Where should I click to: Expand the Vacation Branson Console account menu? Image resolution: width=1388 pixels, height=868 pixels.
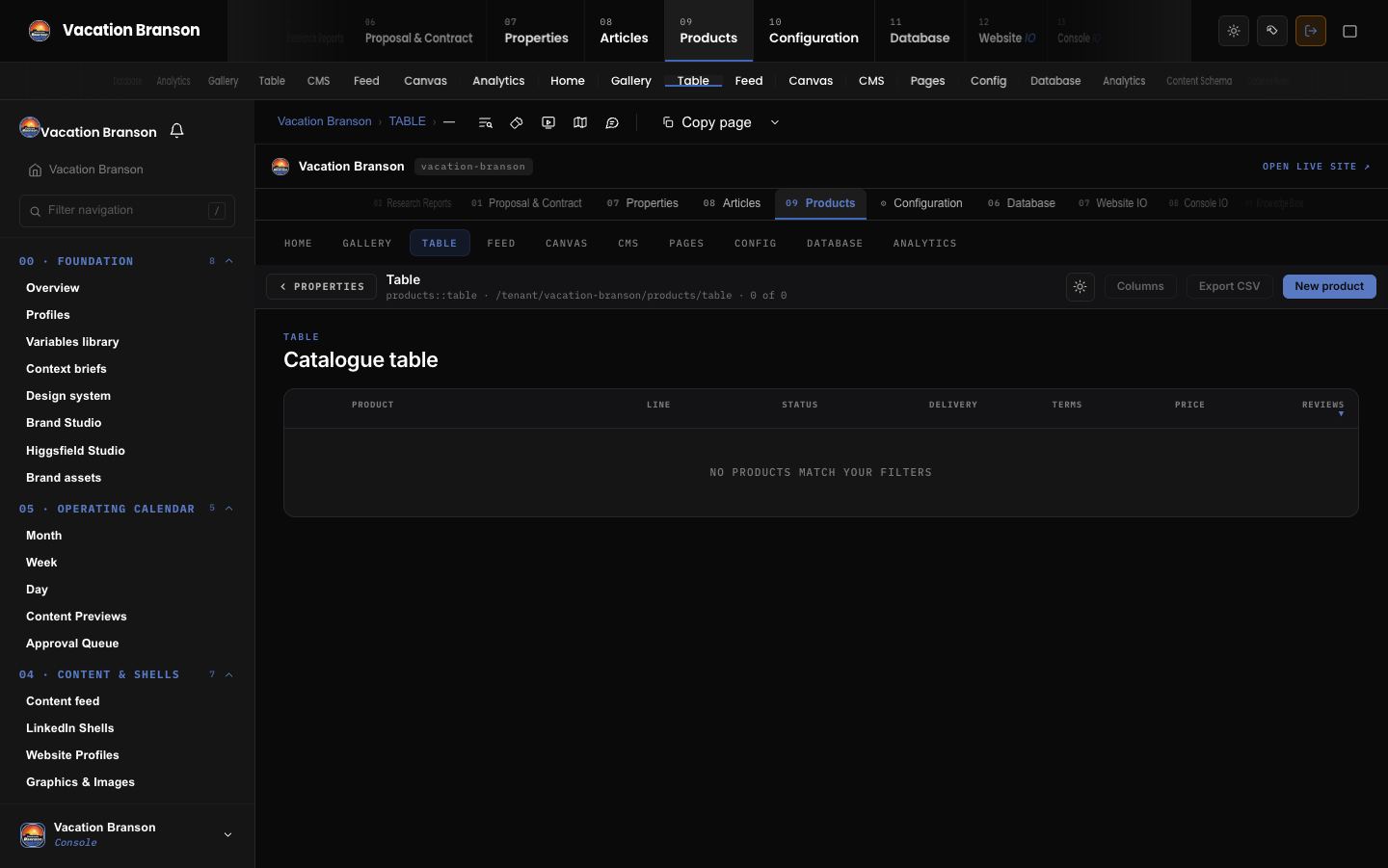pos(228,835)
